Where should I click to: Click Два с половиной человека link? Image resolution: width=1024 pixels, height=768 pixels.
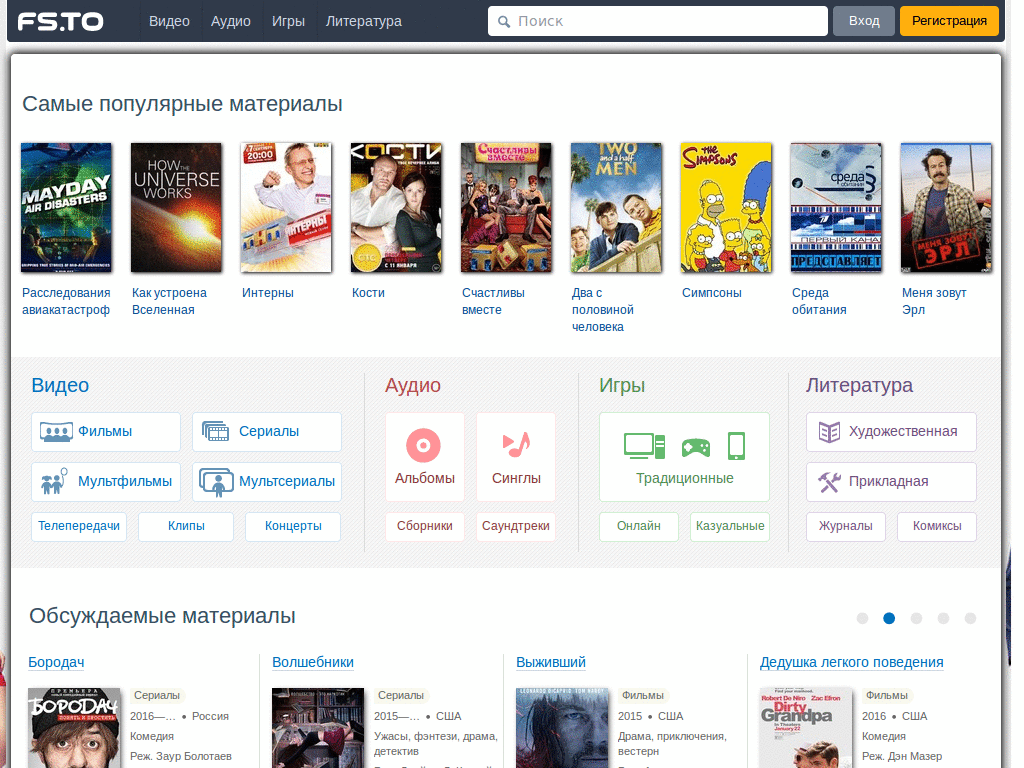click(603, 310)
